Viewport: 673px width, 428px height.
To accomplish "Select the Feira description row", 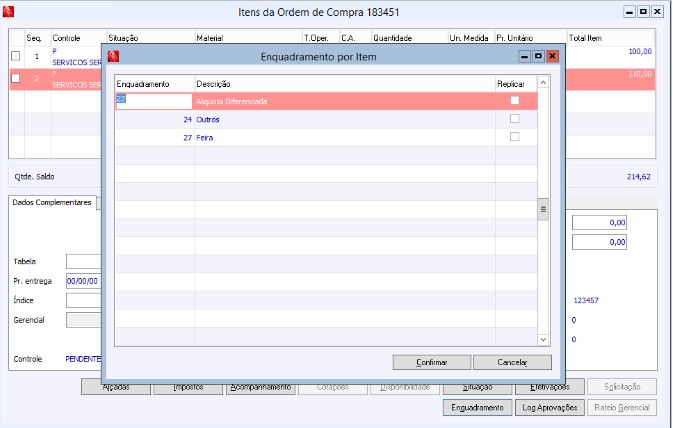I will pyautogui.click(x=205, y=138).
